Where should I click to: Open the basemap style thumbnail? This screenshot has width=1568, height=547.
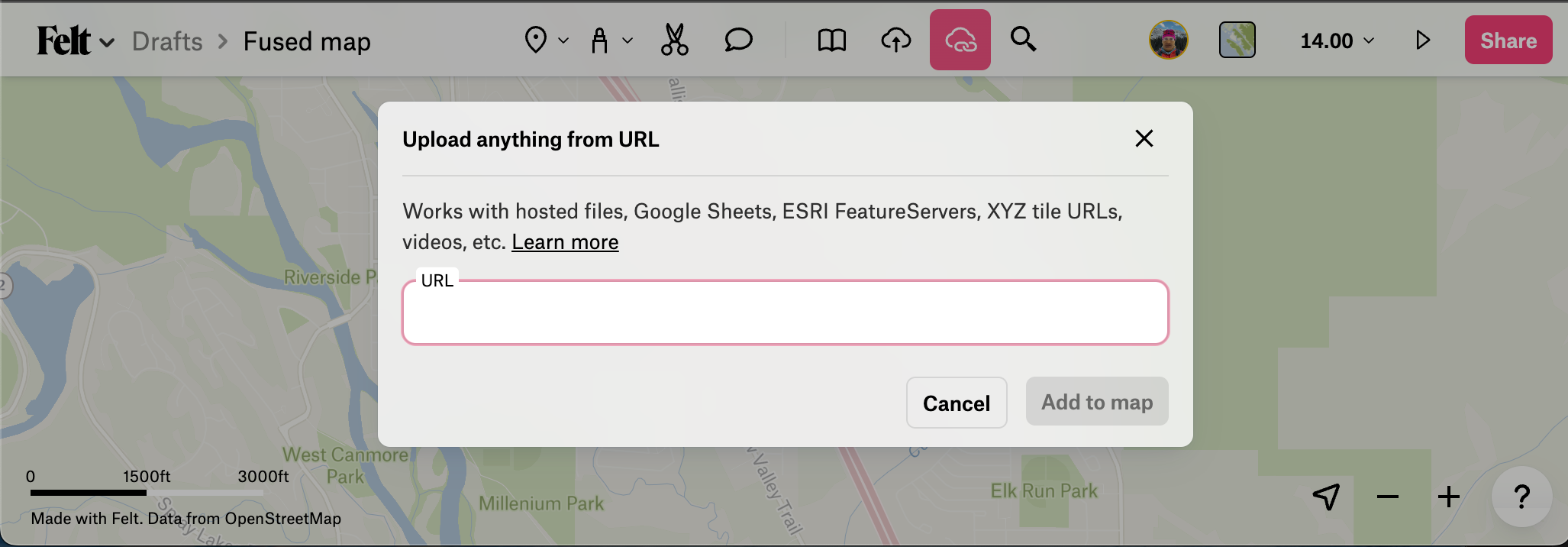click(1237, 40)
